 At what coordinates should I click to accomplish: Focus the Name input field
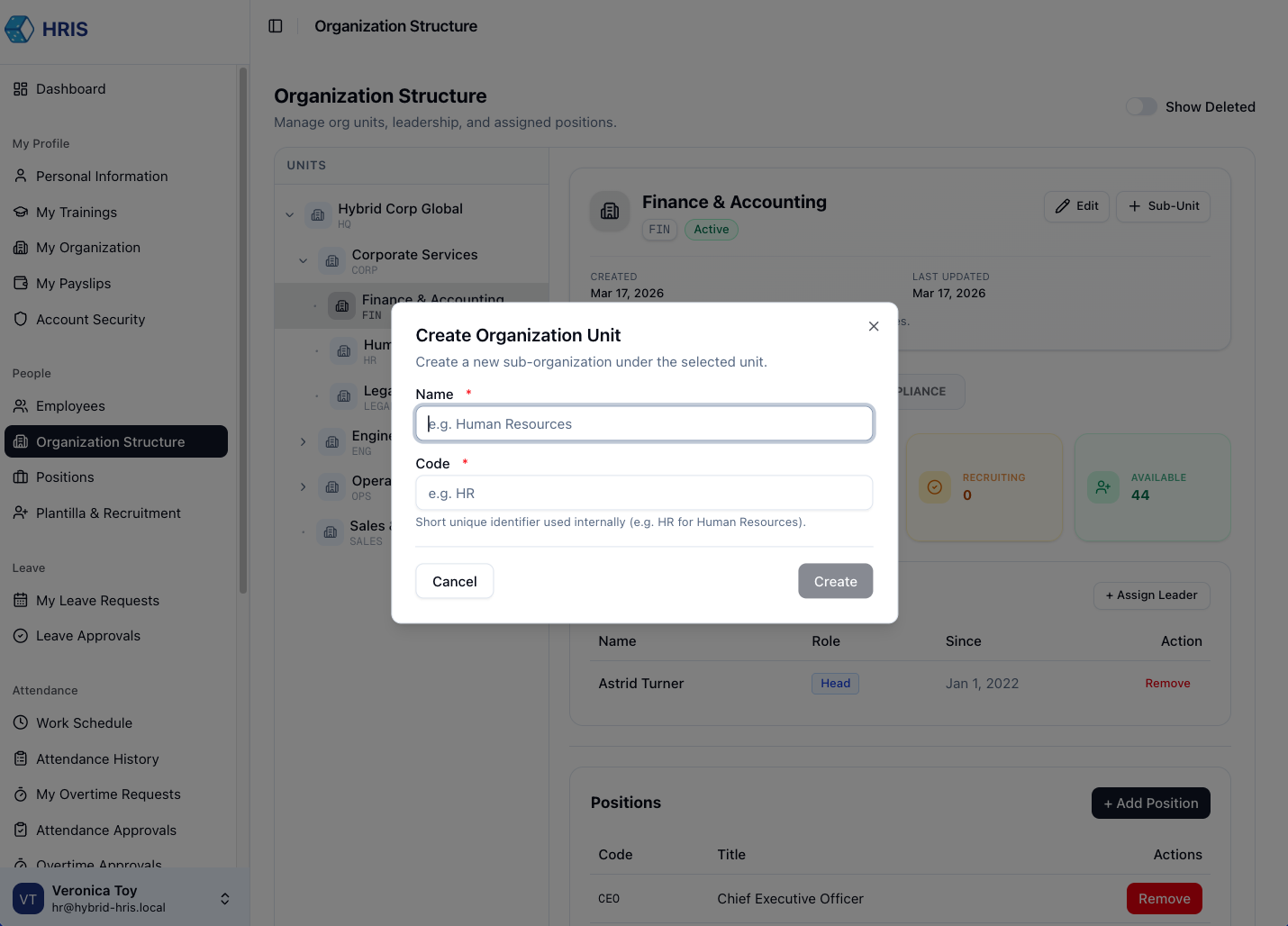(x=644, y=424)
